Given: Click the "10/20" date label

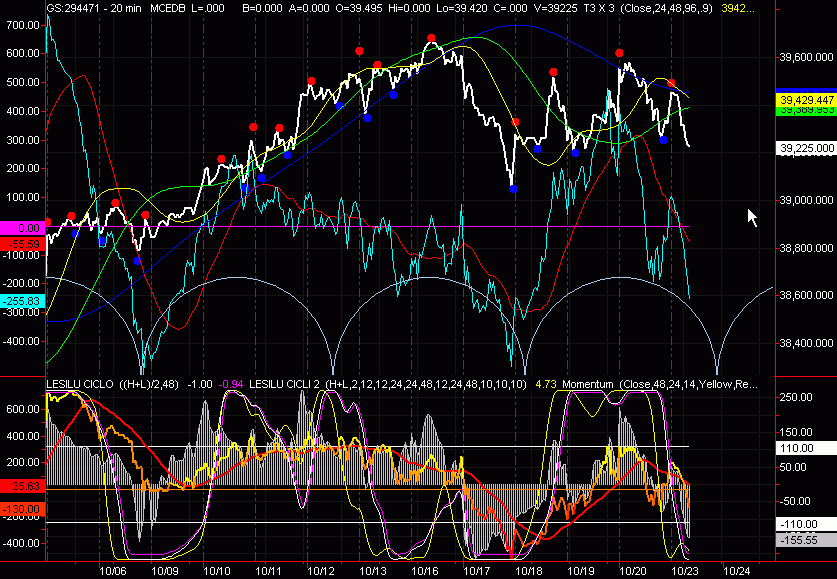Looking at the screenshot, I should coord(633,571).
